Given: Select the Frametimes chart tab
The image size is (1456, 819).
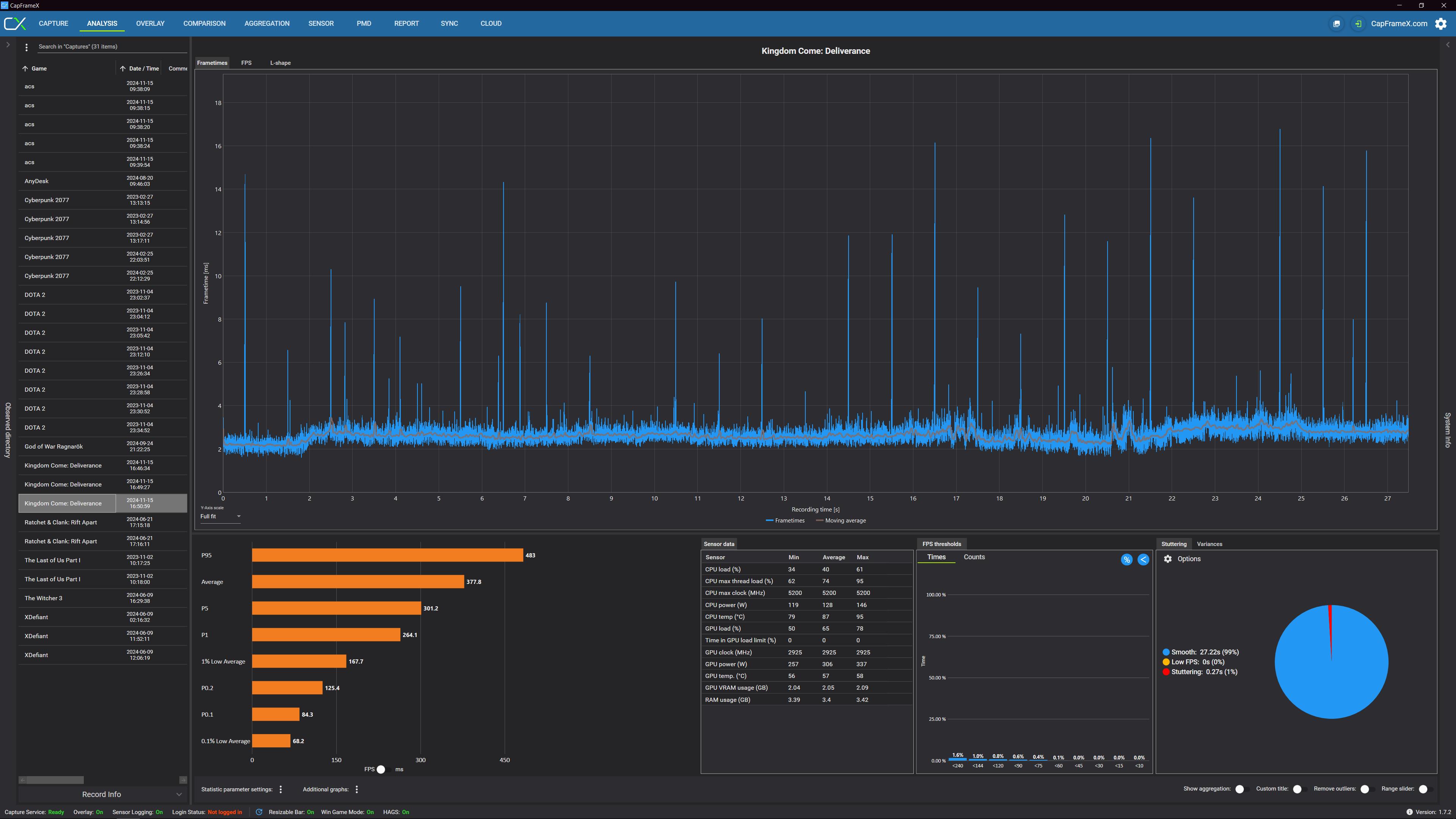Looking at the screenshot, I should point(212,63).
